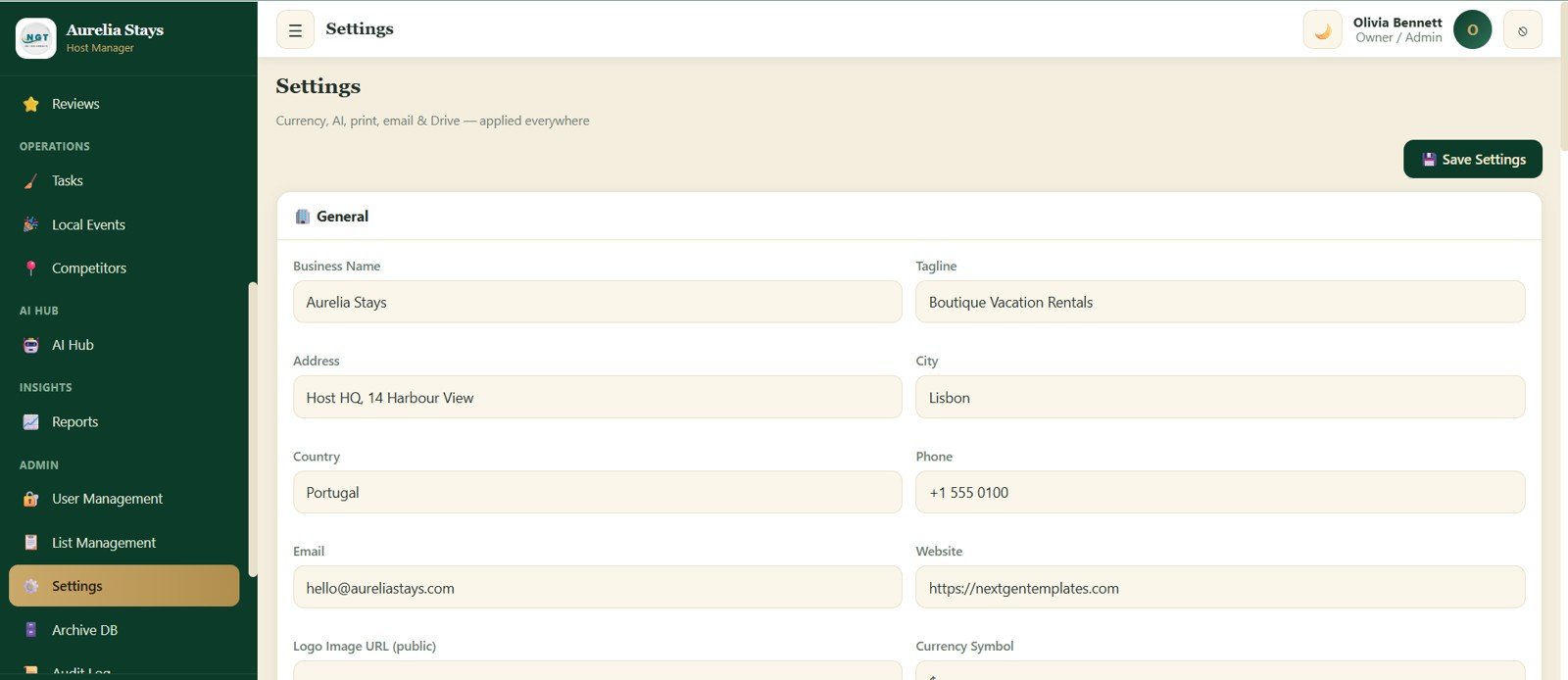Open User Management
Image resolution: width=1568 pixels, height=680 pixels.
[x=124, y=499]
